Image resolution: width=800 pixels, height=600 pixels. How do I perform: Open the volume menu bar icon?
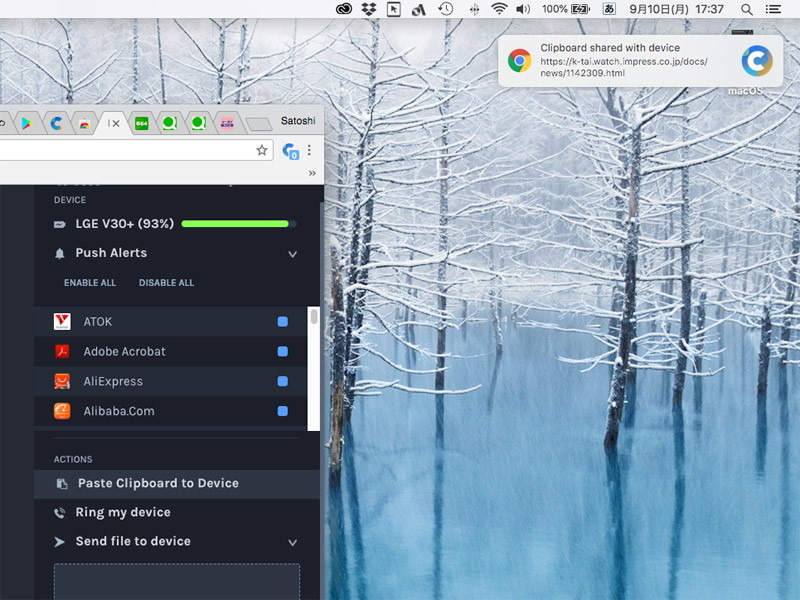523,9
